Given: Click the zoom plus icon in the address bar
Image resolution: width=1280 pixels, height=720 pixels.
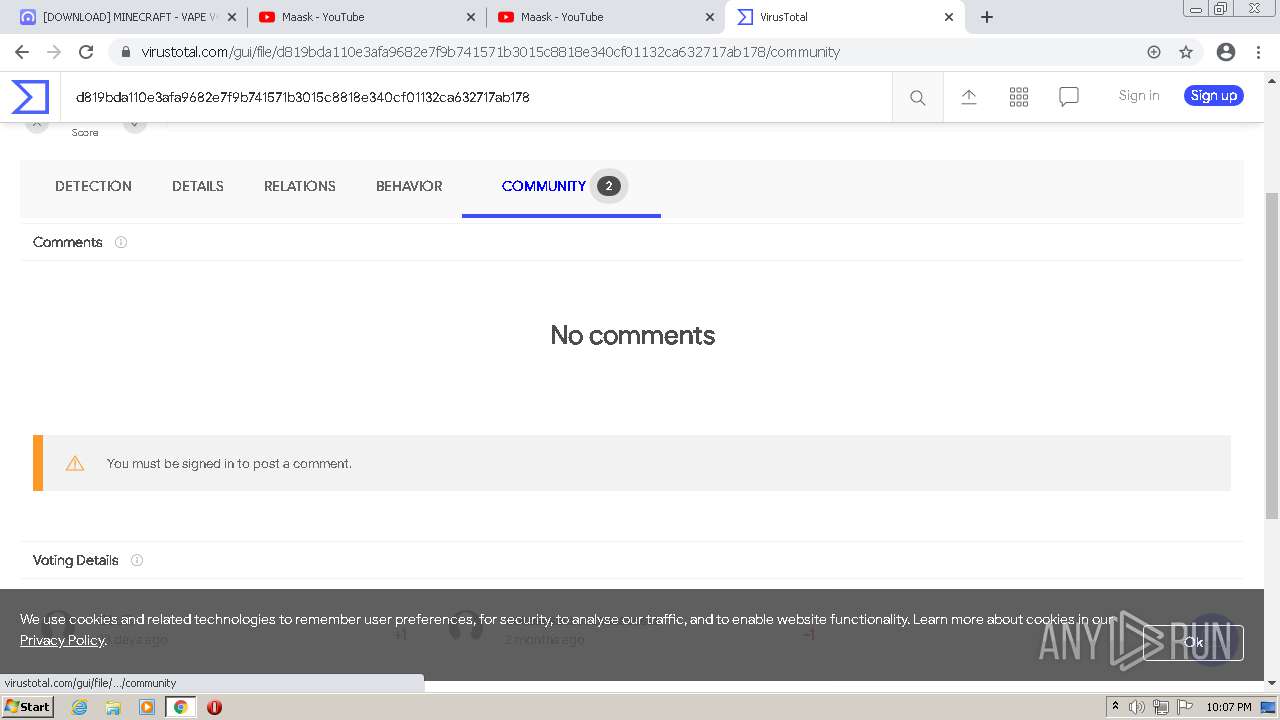Looking at the screenshot, I should pos(1154,52).
